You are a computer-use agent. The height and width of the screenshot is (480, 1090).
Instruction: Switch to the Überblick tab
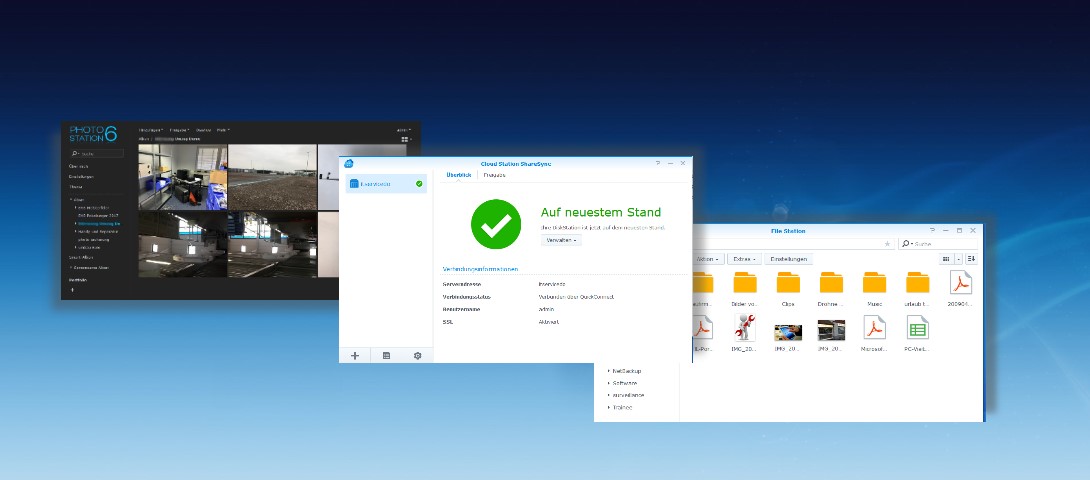click(x=459, y=175)
